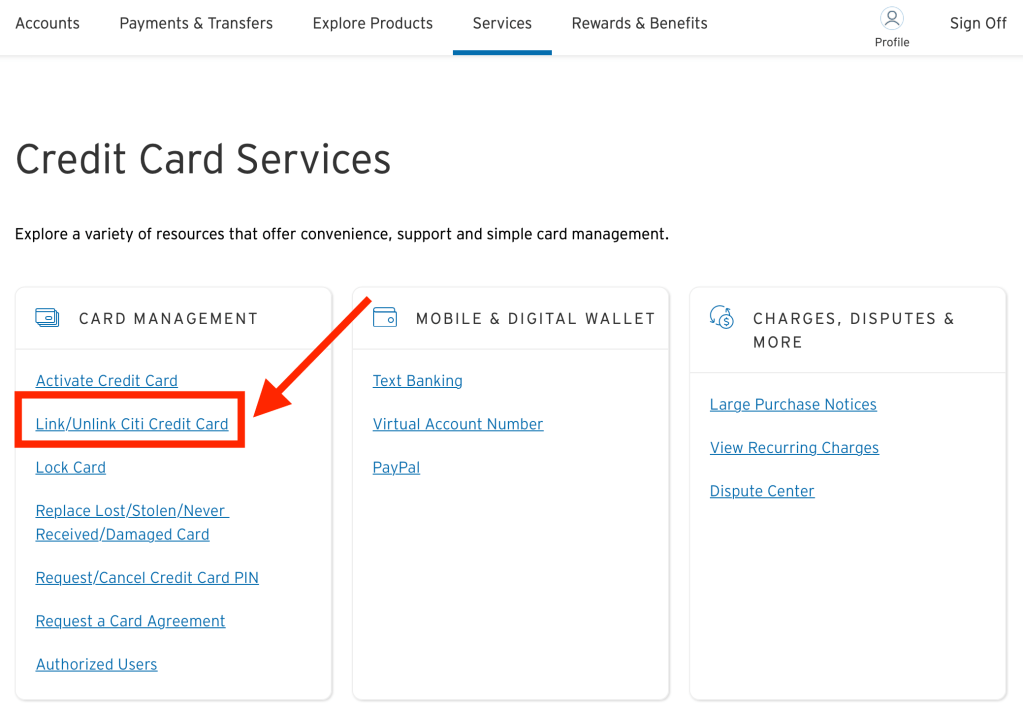Click Link/Unlink Citi Credit Card
This screenshot has width=1023, height=708.
tap(132, 424)
